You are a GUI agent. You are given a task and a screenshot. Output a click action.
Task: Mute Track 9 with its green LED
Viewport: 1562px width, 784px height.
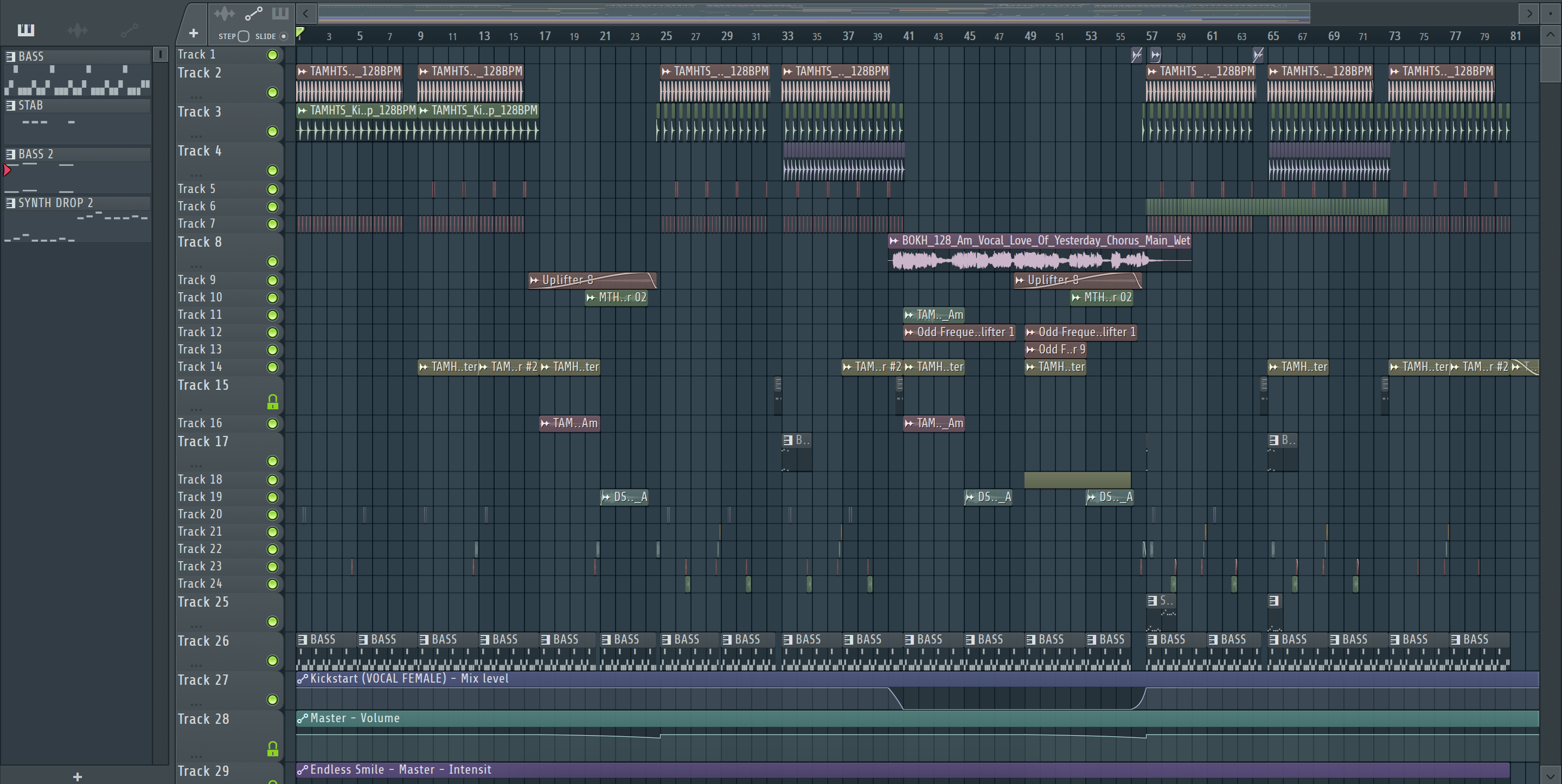[273, 281]
